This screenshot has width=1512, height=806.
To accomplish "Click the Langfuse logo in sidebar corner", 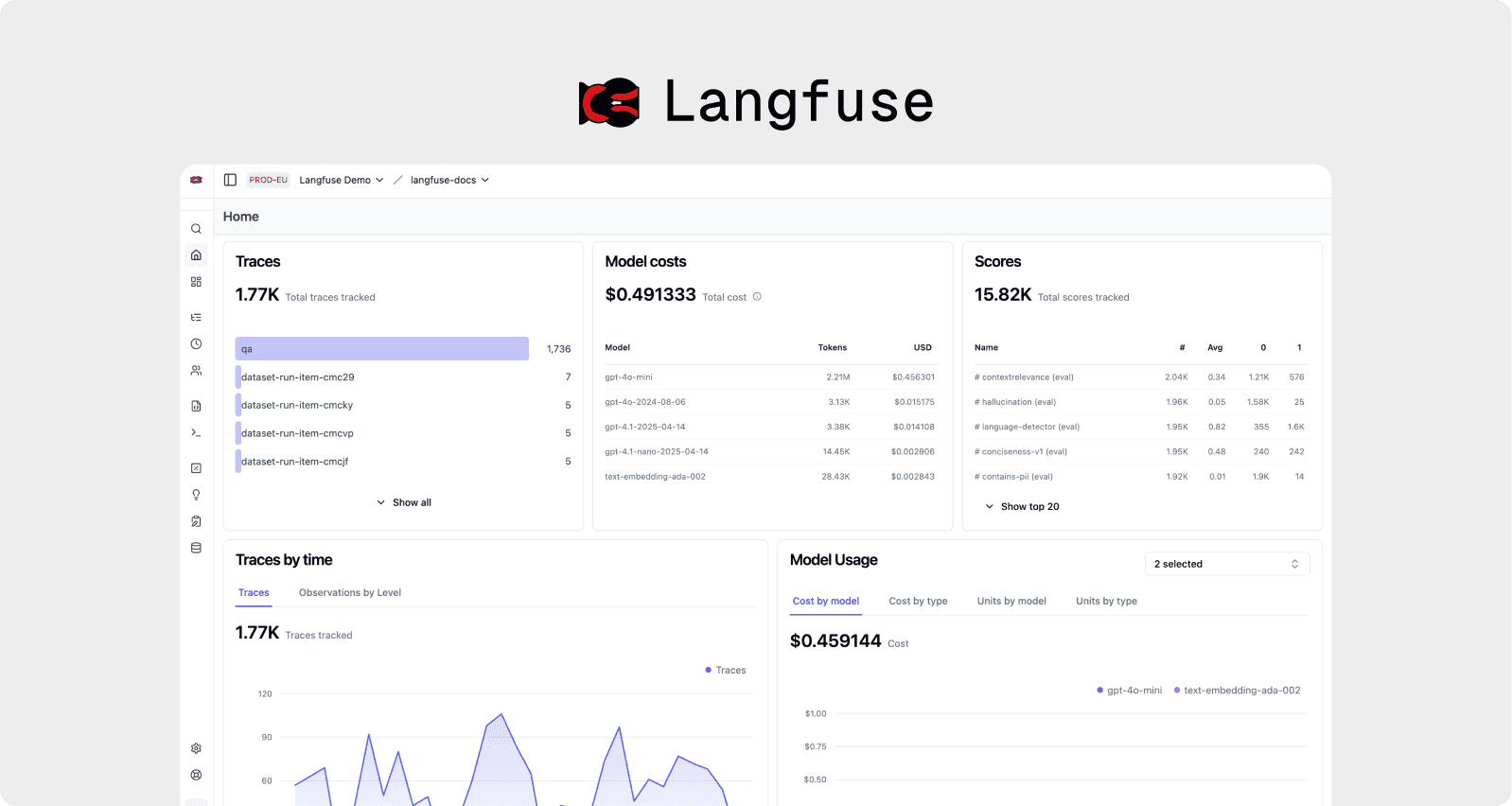I will point(196,180).
